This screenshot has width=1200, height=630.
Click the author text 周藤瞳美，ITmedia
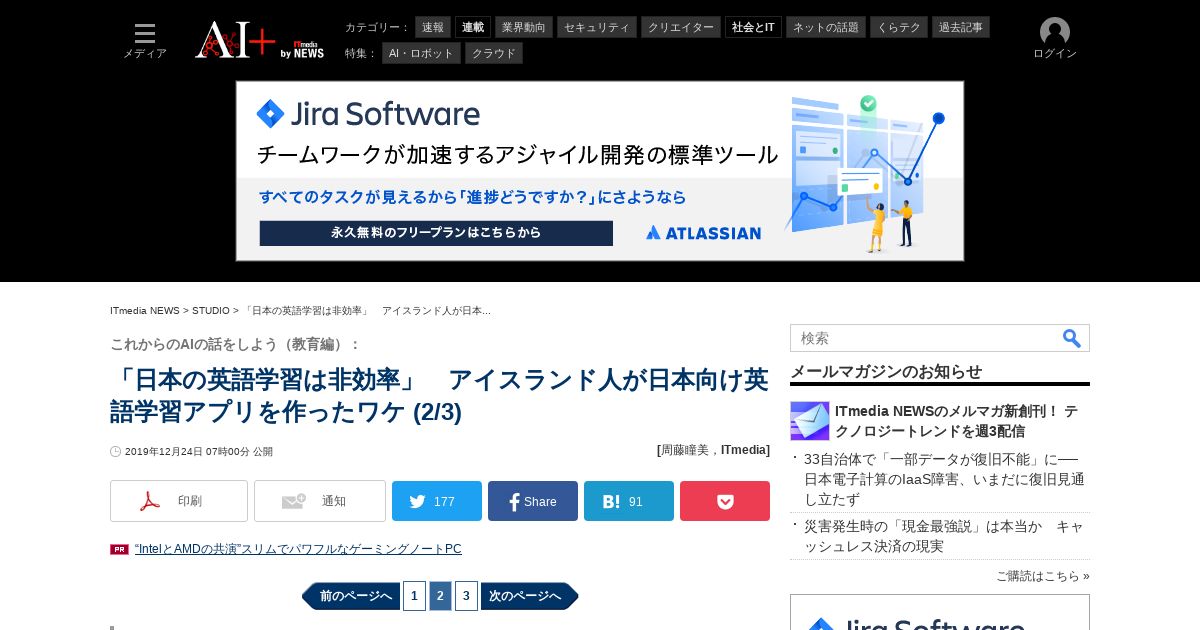[713, 450]
